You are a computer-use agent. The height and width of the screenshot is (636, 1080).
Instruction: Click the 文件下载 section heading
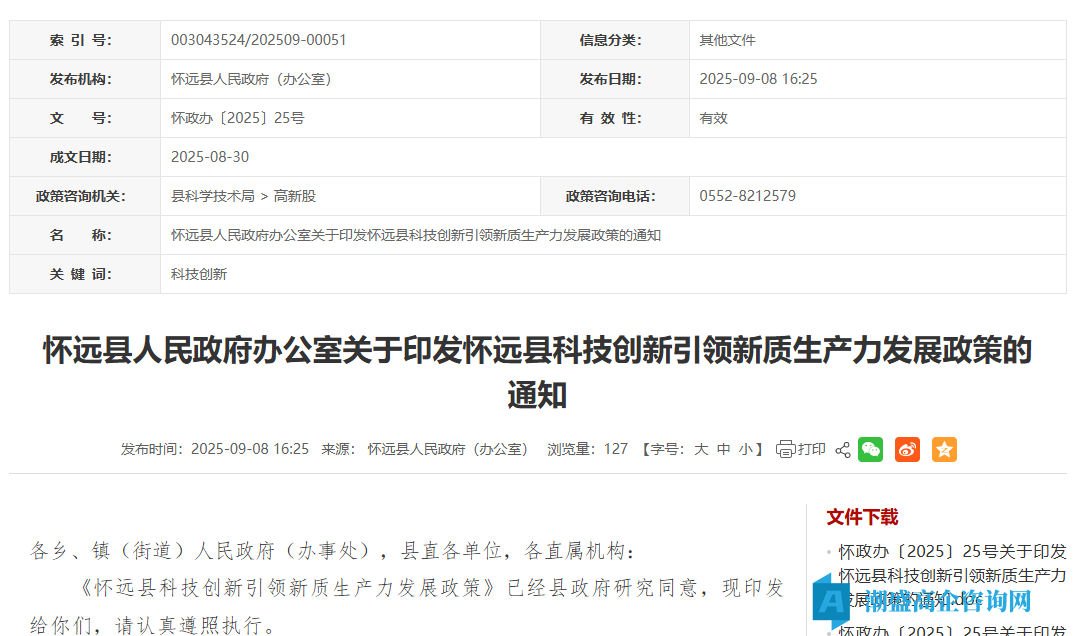point(861,517)
